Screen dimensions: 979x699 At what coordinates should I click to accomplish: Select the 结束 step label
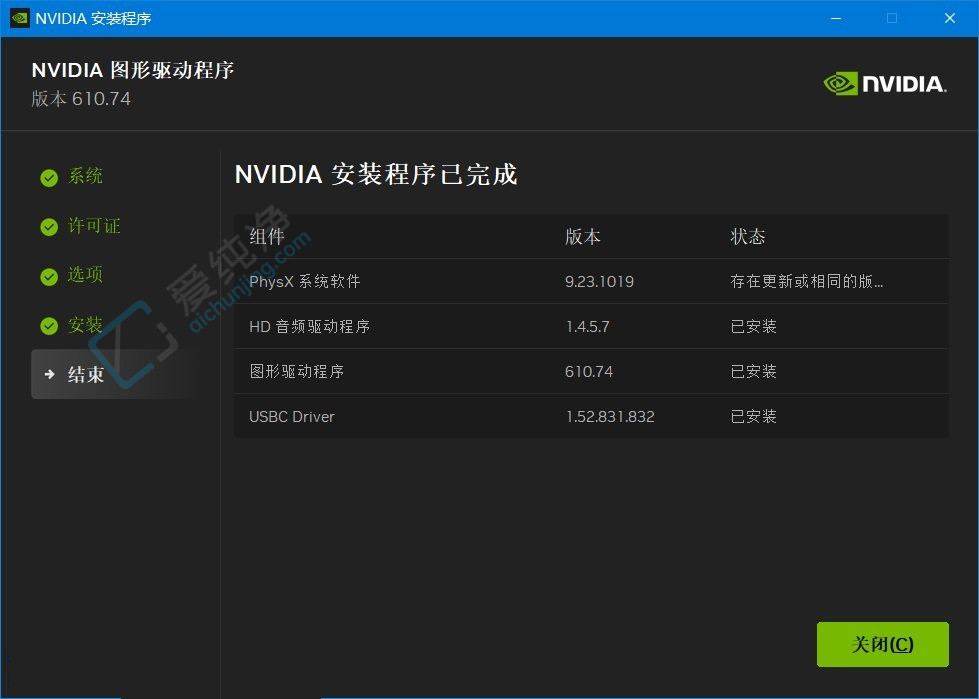tap(86, 374)
